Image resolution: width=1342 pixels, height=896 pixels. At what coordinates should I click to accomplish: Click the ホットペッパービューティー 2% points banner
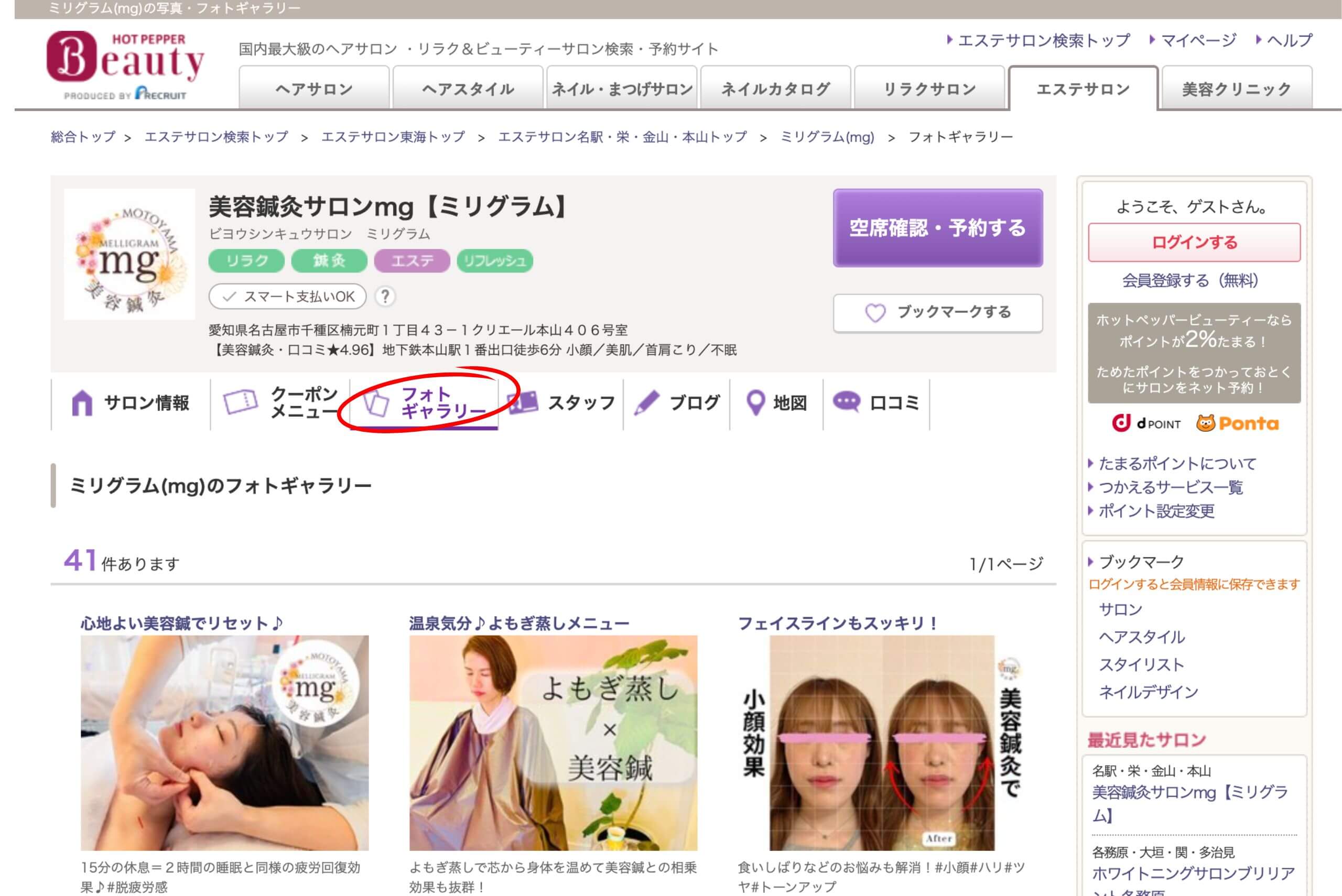[1194, 353]
